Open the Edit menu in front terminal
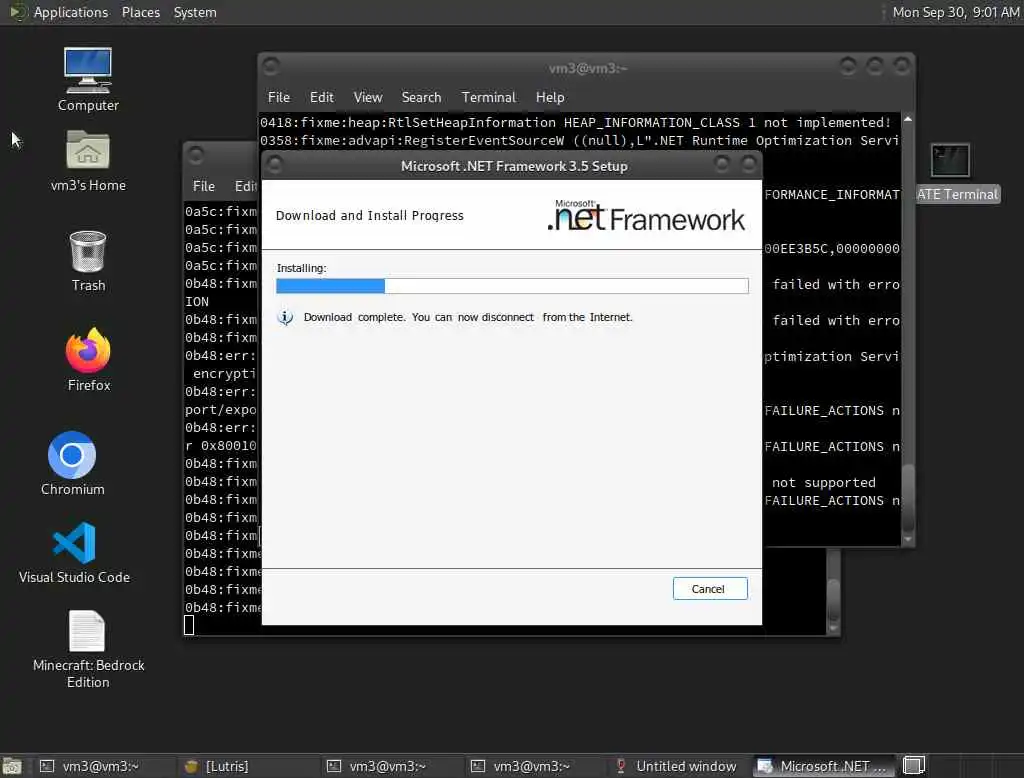 (x=321, y=97)
